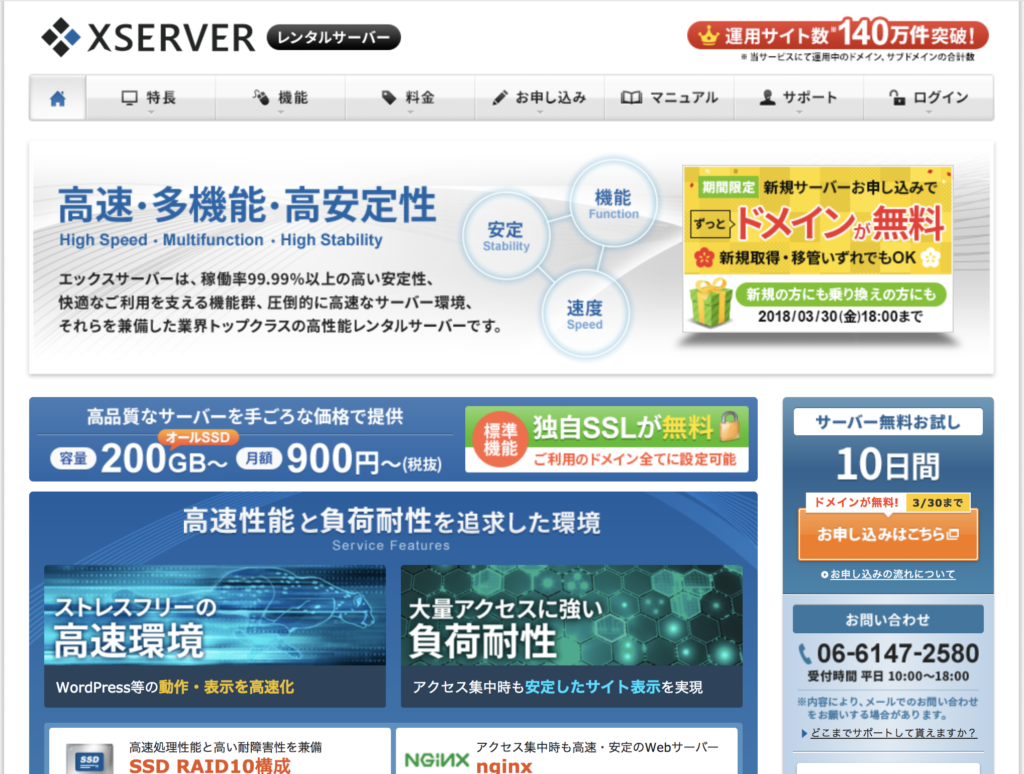1024x774 pixels.
Task: Click the crown icon in 140万件 banner
Action: coord(708,36)
